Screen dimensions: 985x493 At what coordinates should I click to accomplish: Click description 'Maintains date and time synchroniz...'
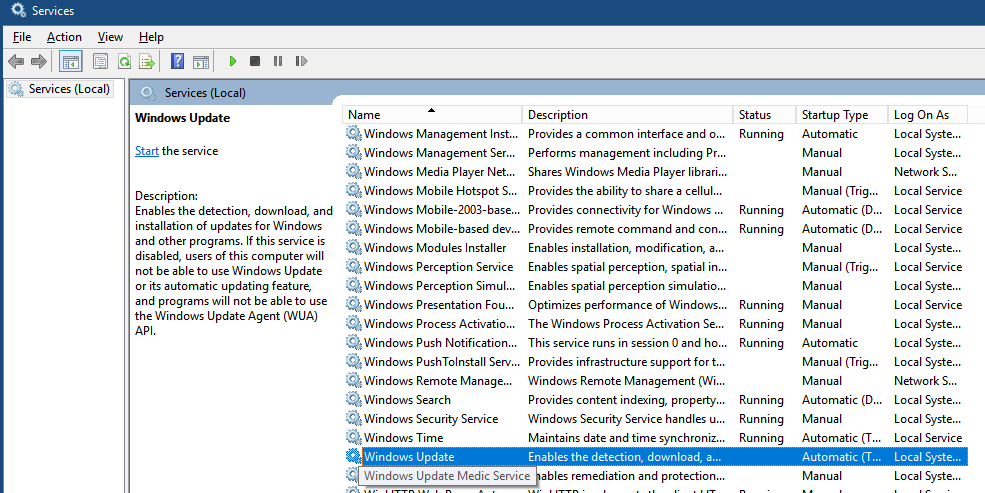[x=627, y=438]
